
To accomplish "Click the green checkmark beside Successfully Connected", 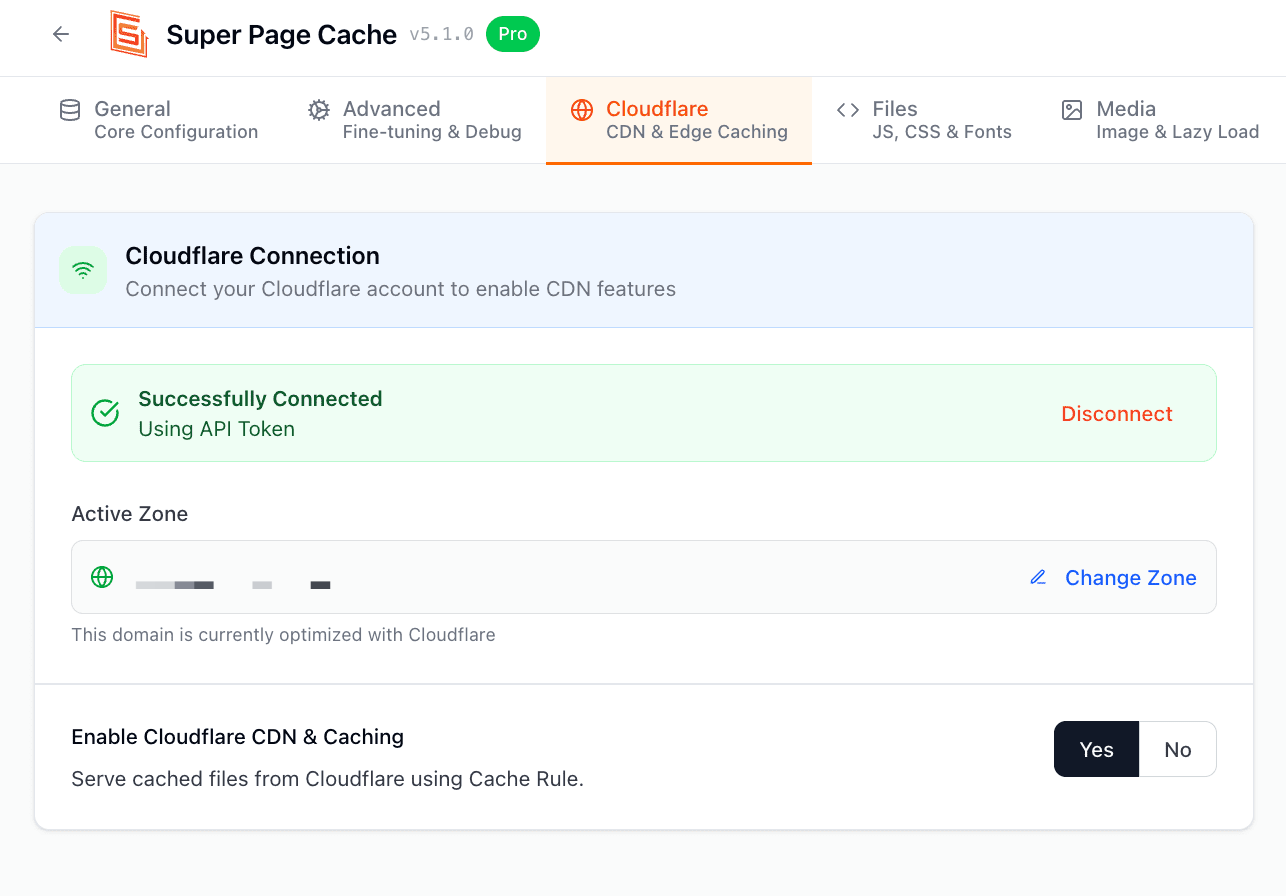I will coord(105,413).
